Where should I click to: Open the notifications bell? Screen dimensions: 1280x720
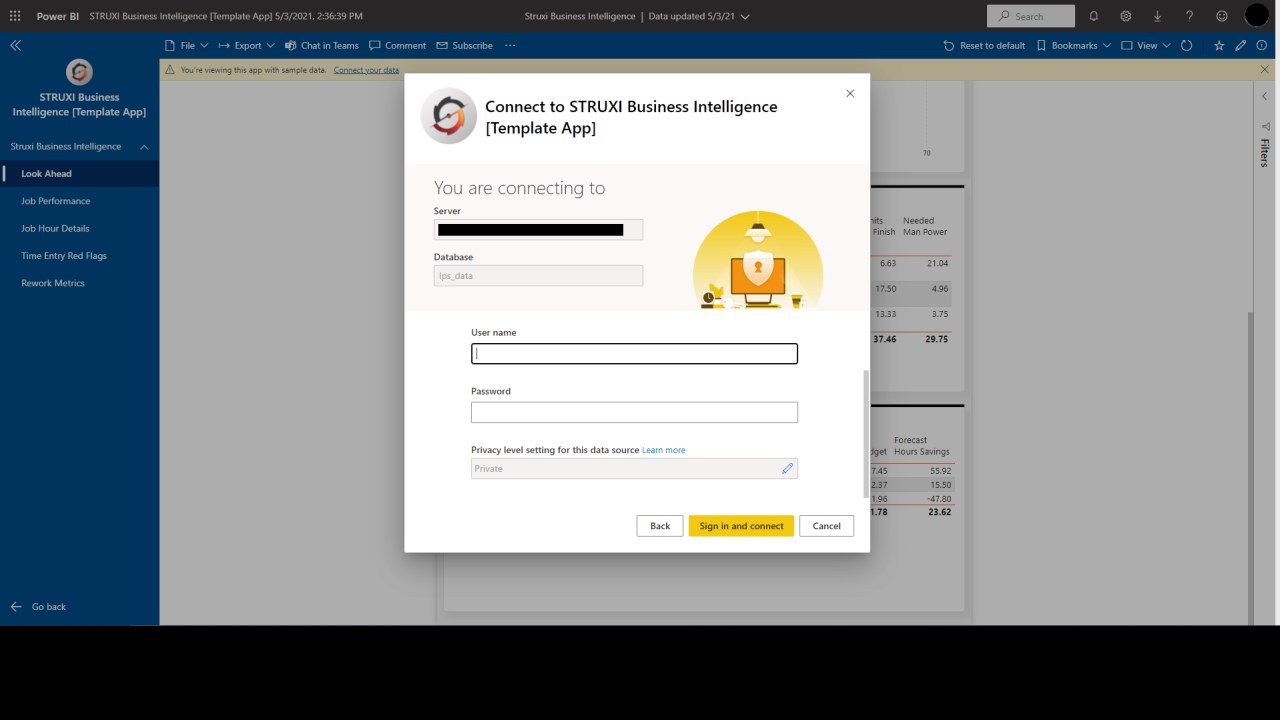pos(1093,16)
